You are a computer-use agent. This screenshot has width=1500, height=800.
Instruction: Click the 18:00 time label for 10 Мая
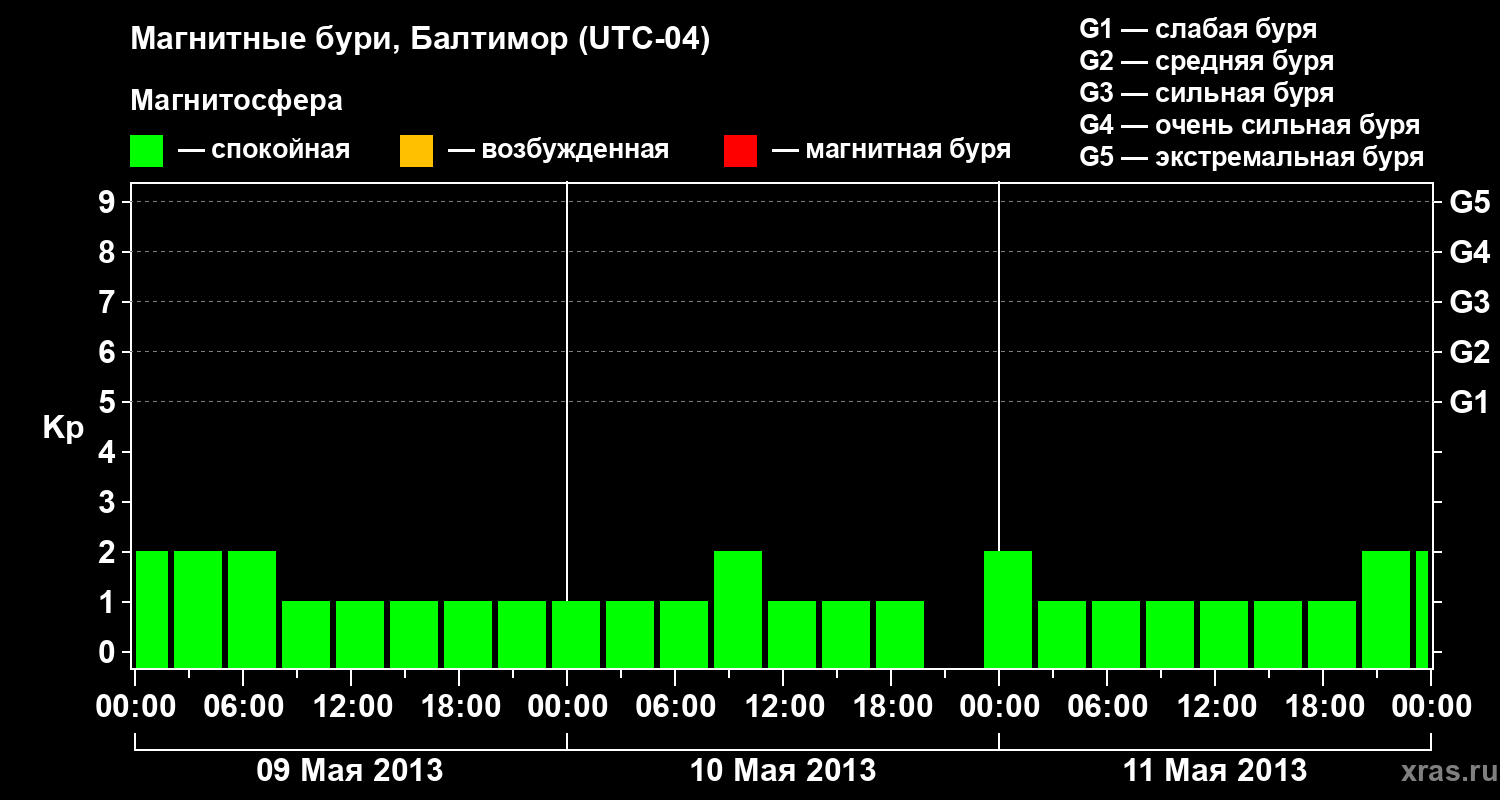[x=892, y=706]
